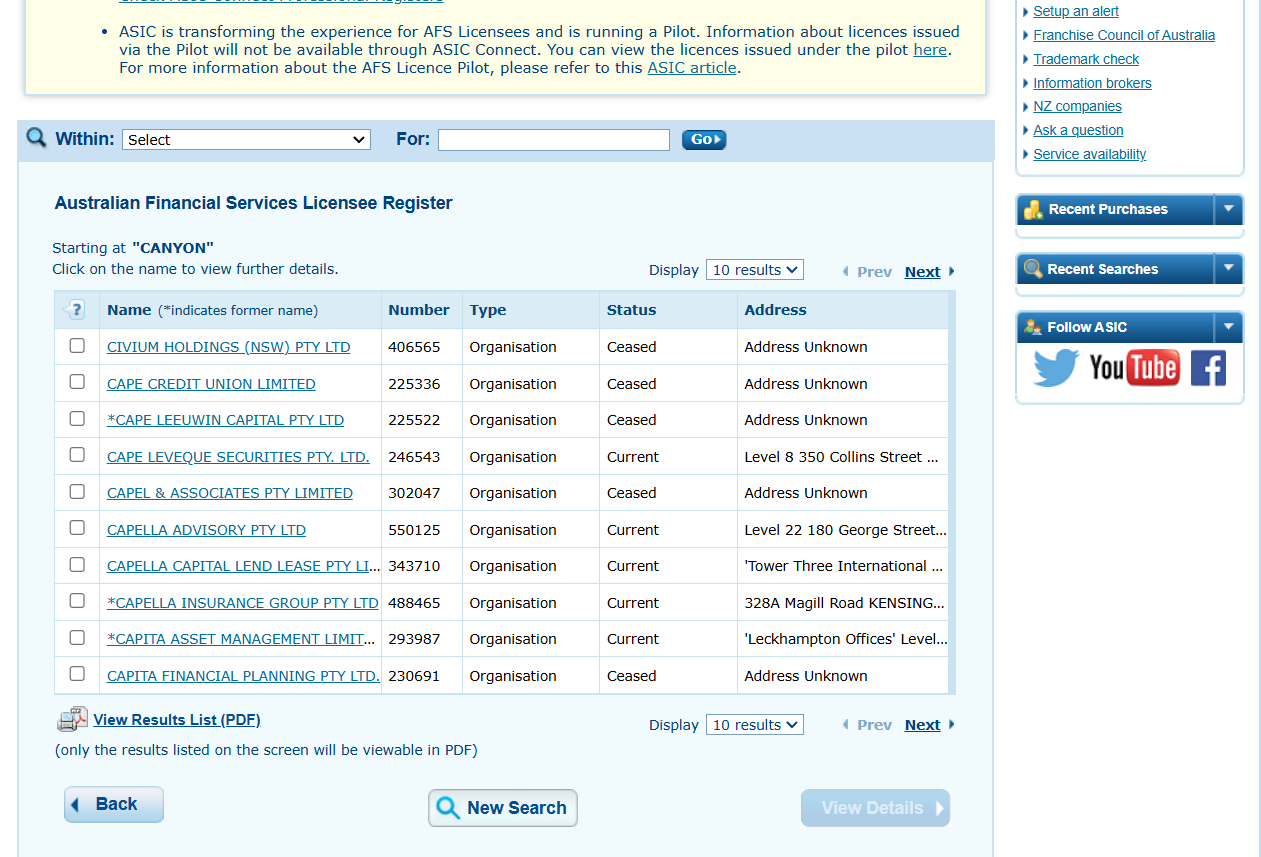Open Ask a question sidebar link
The height and width of the screenshot is (857, 1261).
click(1078, 130)
